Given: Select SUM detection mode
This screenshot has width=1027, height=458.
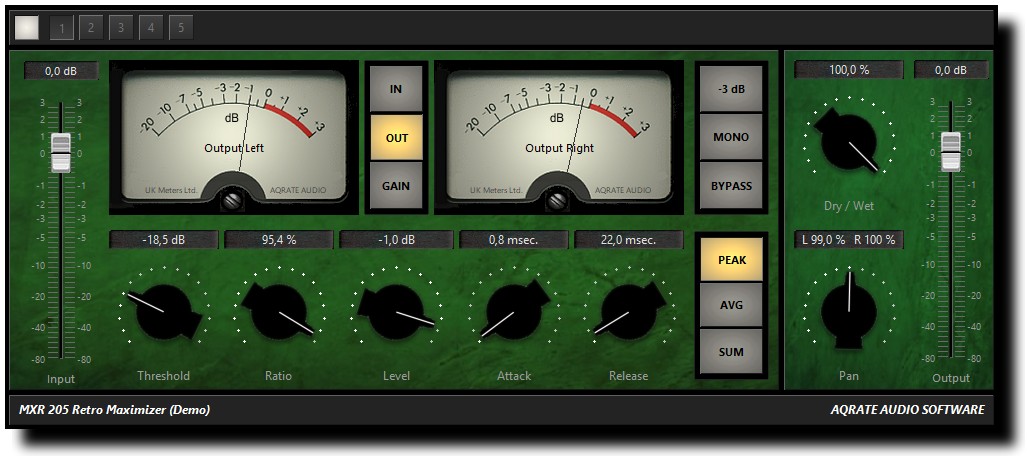Looking at the screenshot, I should [731, 352].
